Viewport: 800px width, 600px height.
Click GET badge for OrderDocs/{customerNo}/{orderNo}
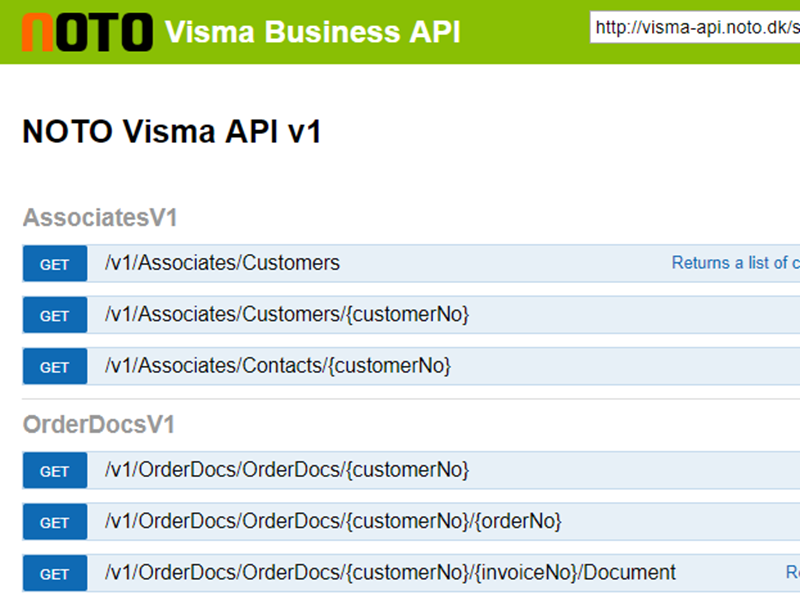54,523
